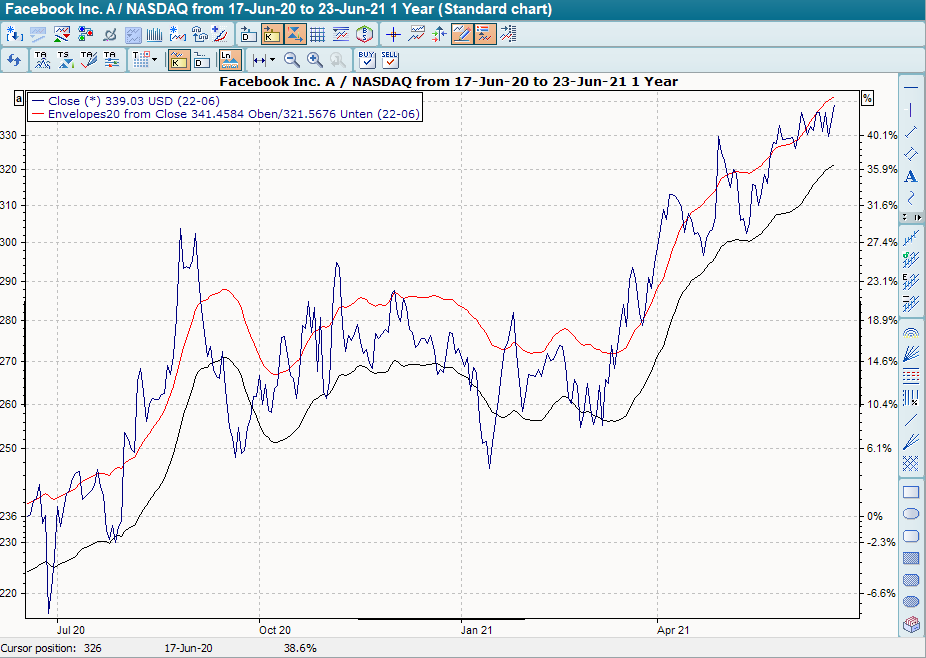The width and height of the screenshot is (926, 658).
Task: Select the filled ellipse shape tool
Action: point(911,602)
